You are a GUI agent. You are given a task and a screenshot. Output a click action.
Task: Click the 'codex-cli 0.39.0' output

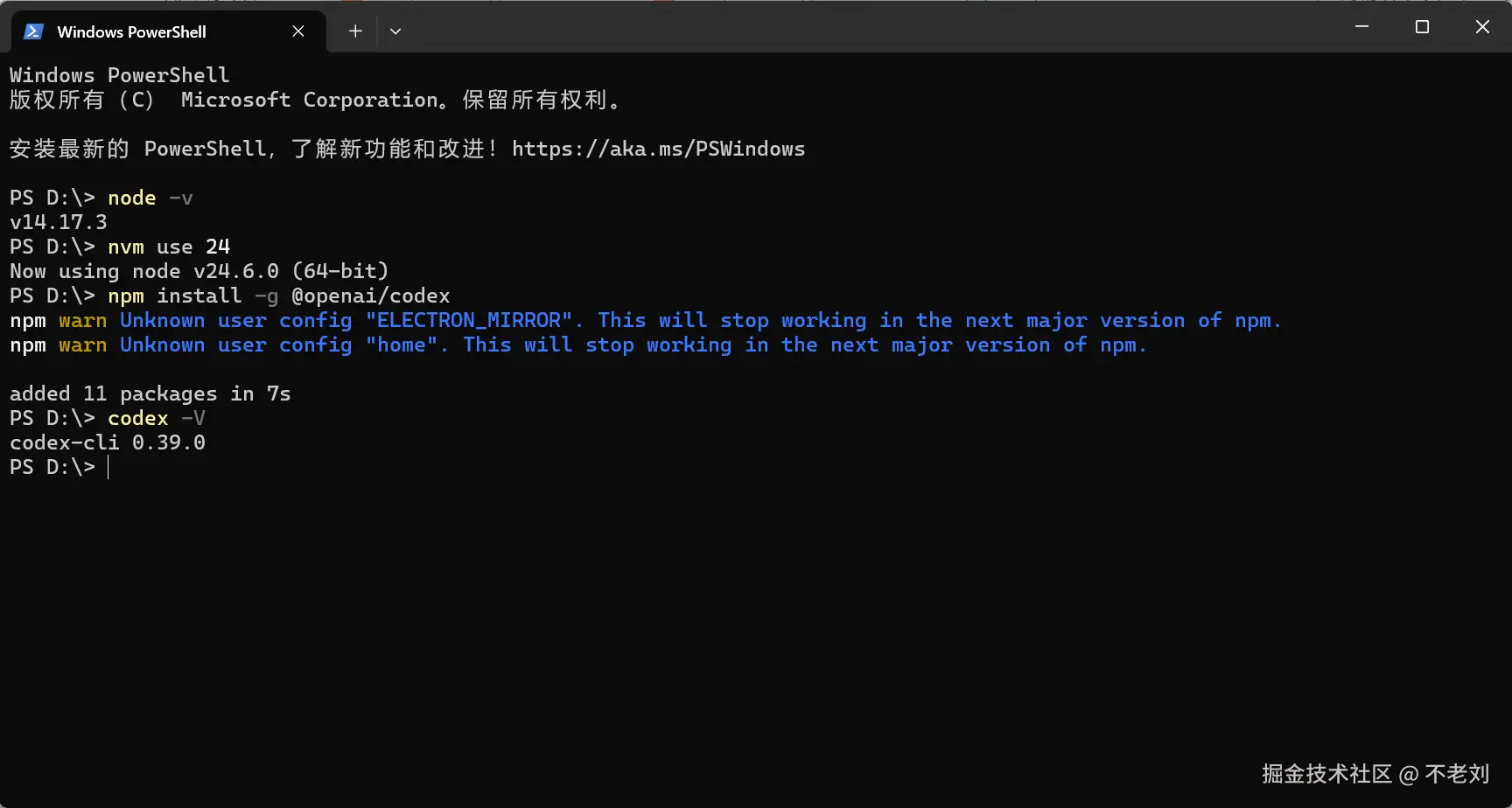click(x=108, y=442)
